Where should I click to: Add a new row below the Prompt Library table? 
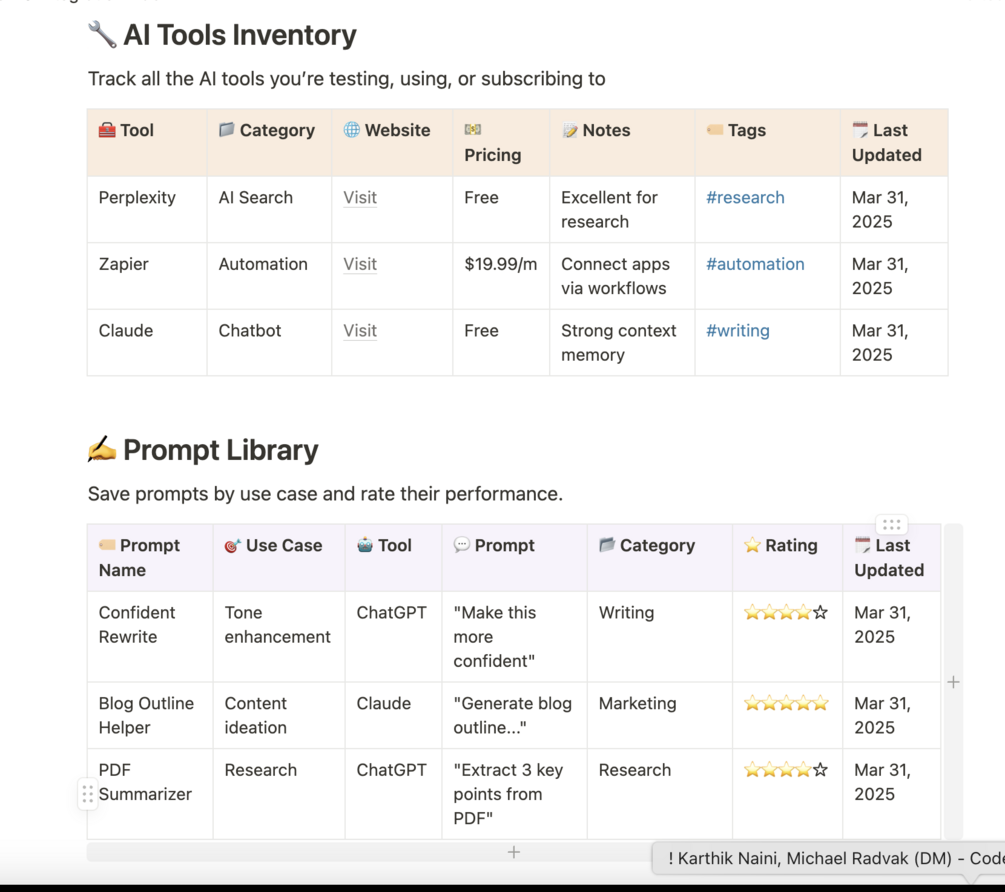coord(513,852)
